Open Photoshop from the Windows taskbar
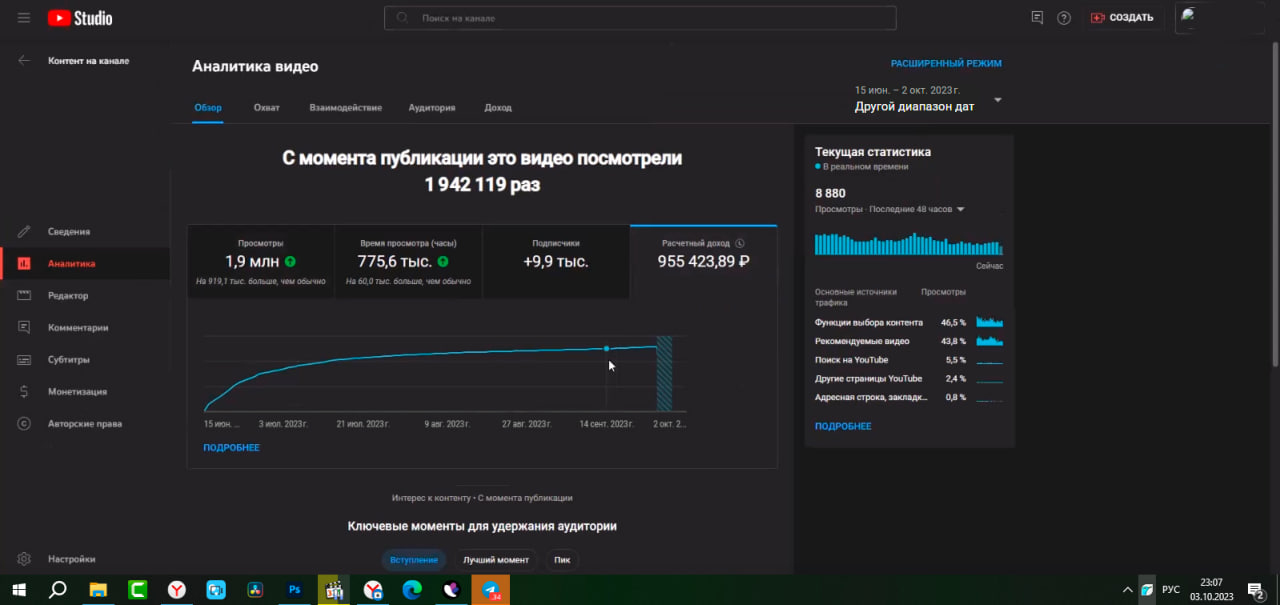 click(294, 590)
